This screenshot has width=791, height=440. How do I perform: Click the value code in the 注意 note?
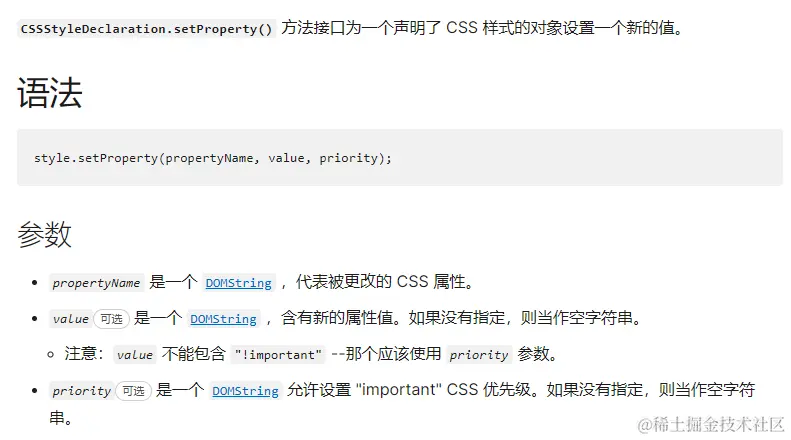135,355
